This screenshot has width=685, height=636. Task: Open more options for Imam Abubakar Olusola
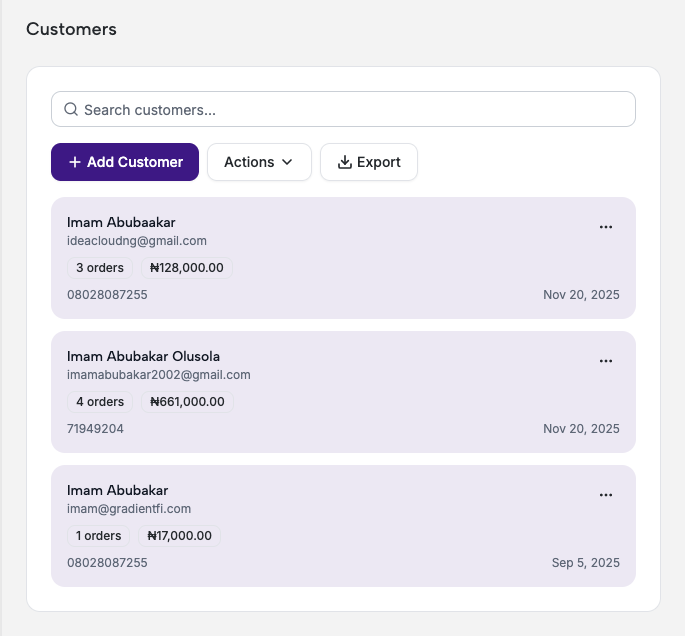(x=605, y=361)
